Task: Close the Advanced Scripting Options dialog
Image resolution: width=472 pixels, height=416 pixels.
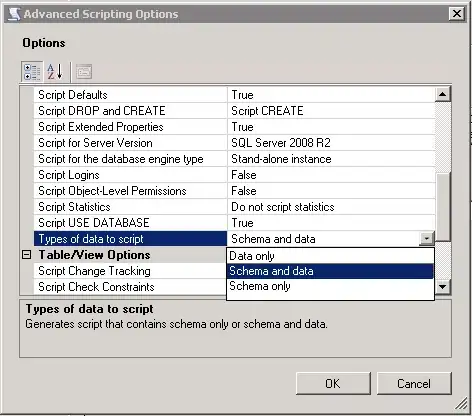Action: coord(456,14)
